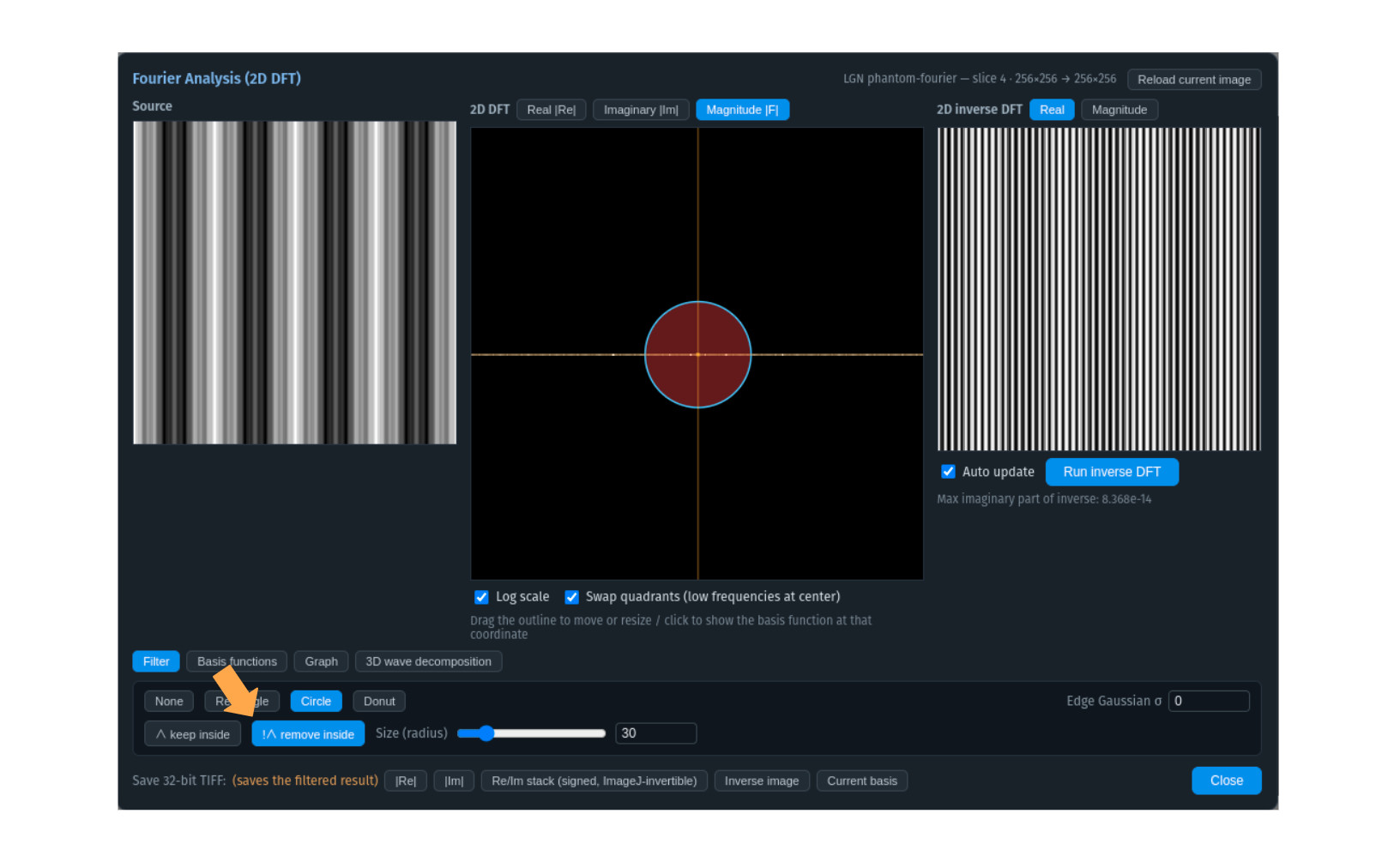Click the Source image preview
This screenshot has width=1394, height=868.
tap(294, 282)
